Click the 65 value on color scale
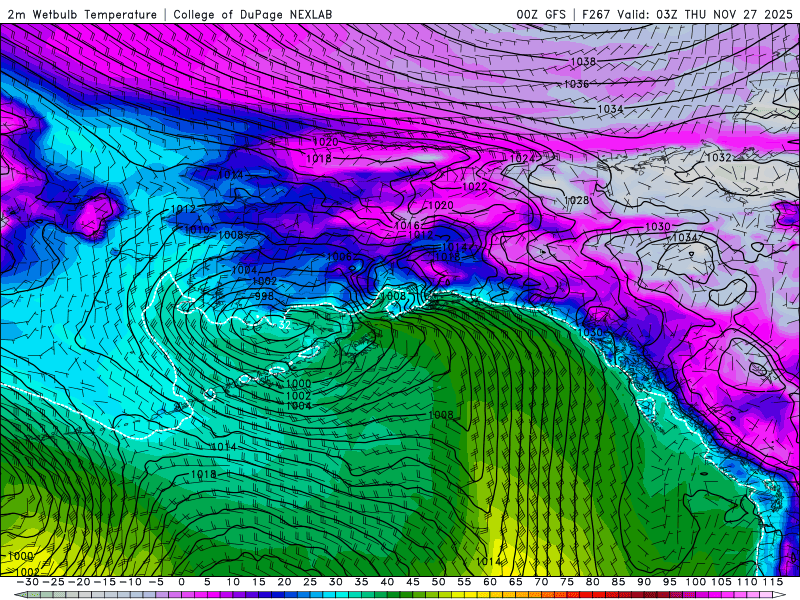This screenshot has height=600, width=800. 515,582
